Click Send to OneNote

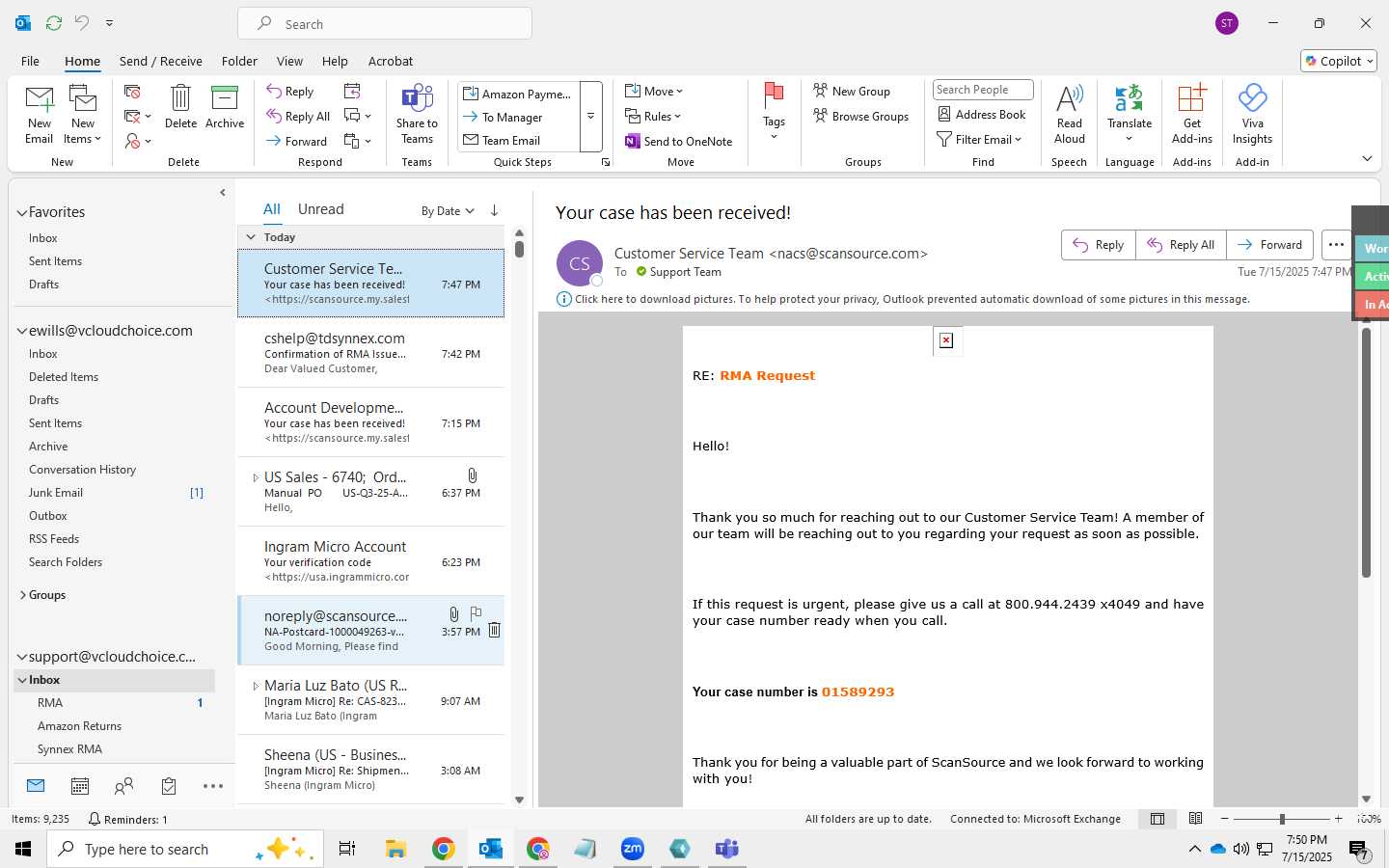(679, 141)
